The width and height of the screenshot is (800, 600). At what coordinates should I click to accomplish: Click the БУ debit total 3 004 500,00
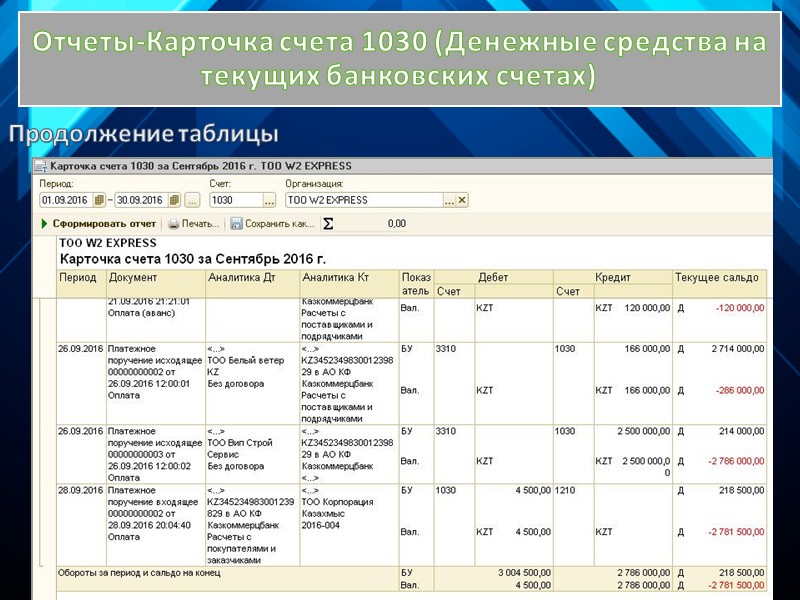pos(524,573)
